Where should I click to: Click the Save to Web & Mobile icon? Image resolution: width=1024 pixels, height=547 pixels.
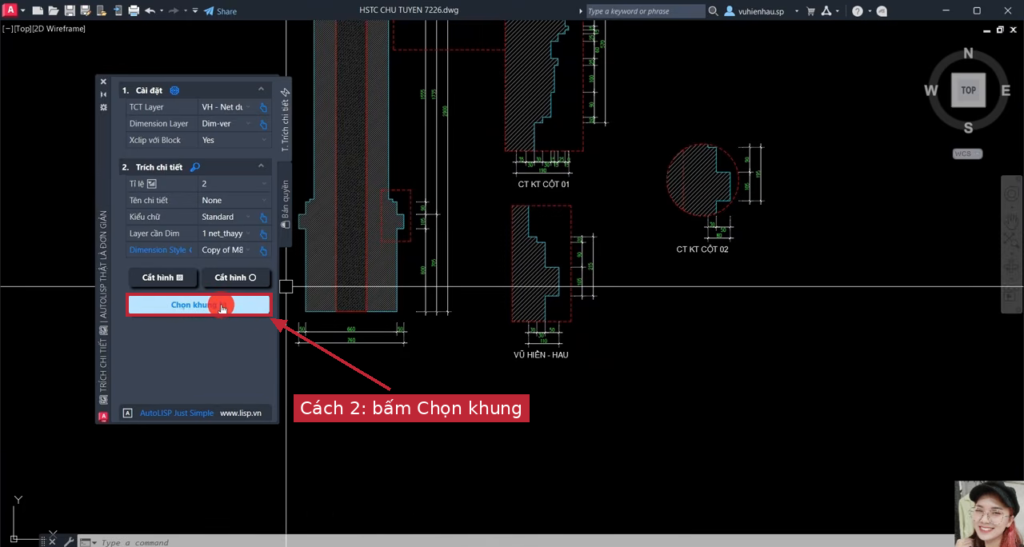point(117,11)
